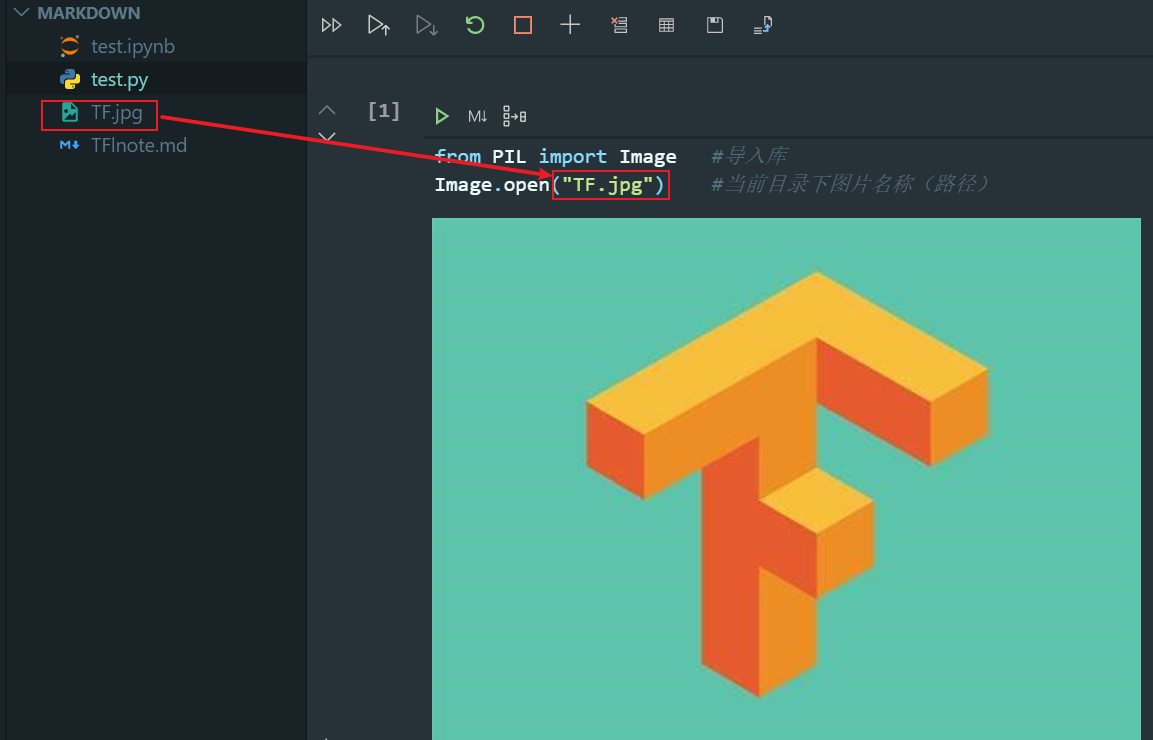Save the notebook with the disk icon

tap(715, 25)
